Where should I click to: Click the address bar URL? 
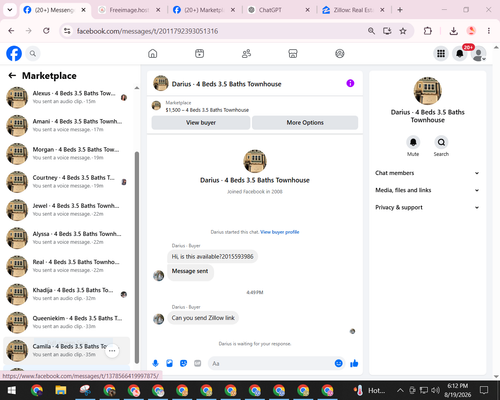pos(147,31)
